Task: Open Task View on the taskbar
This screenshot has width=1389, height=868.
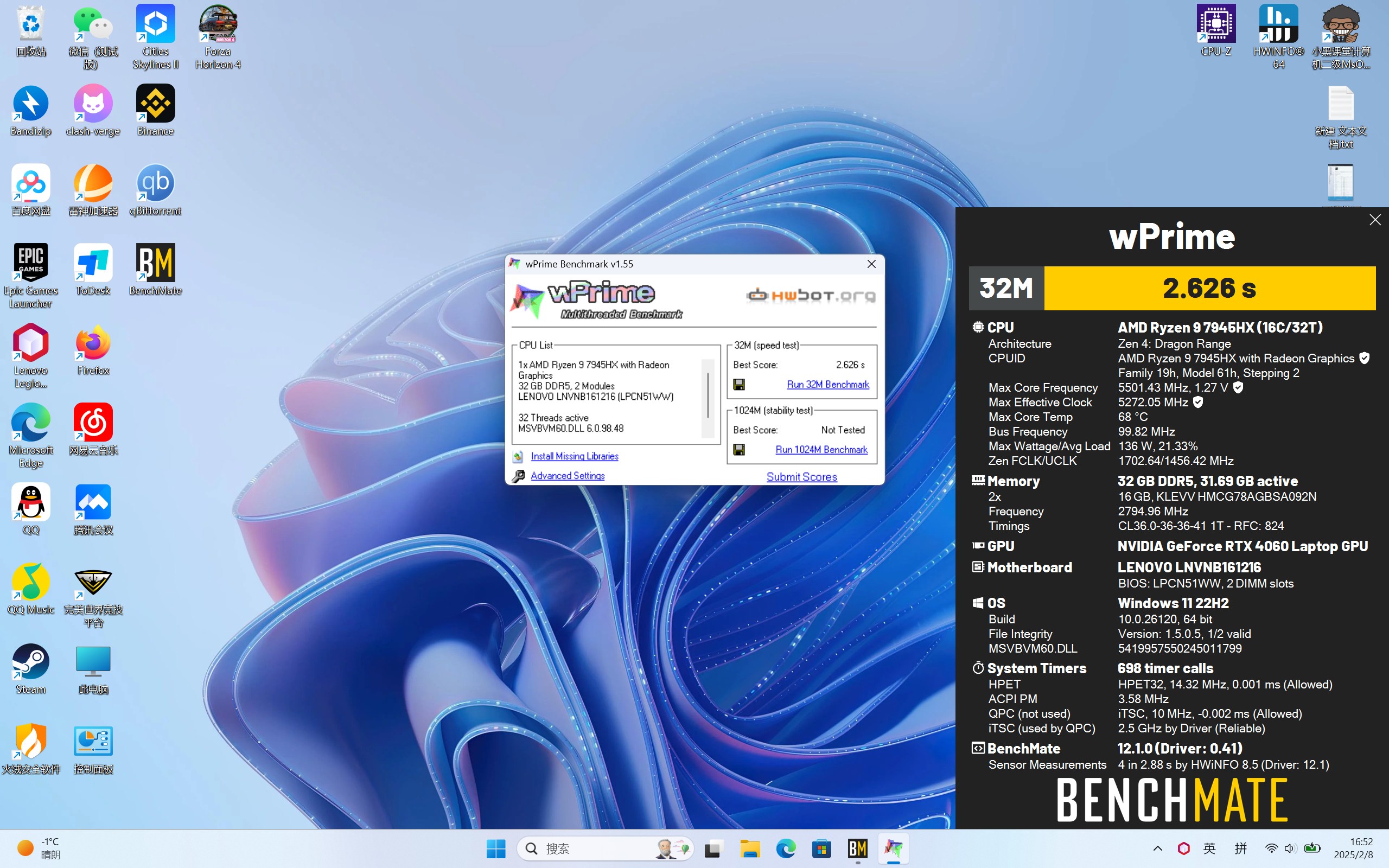Action: coord(713,848)
